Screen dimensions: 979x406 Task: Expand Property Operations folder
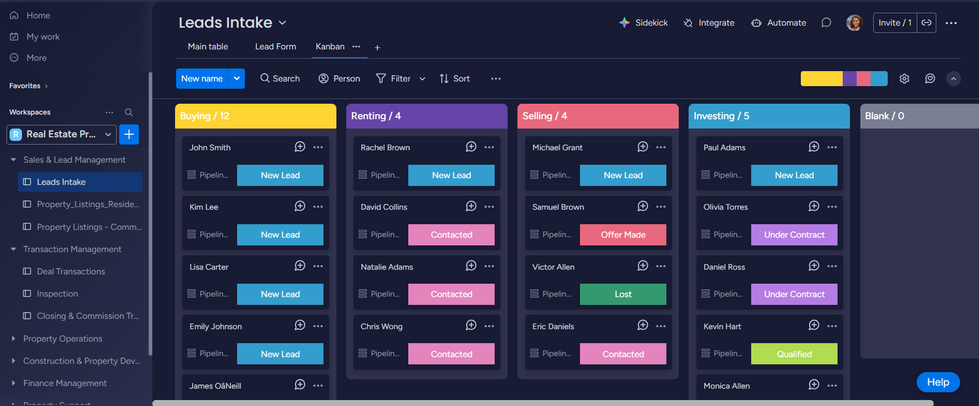pos(13,339)
